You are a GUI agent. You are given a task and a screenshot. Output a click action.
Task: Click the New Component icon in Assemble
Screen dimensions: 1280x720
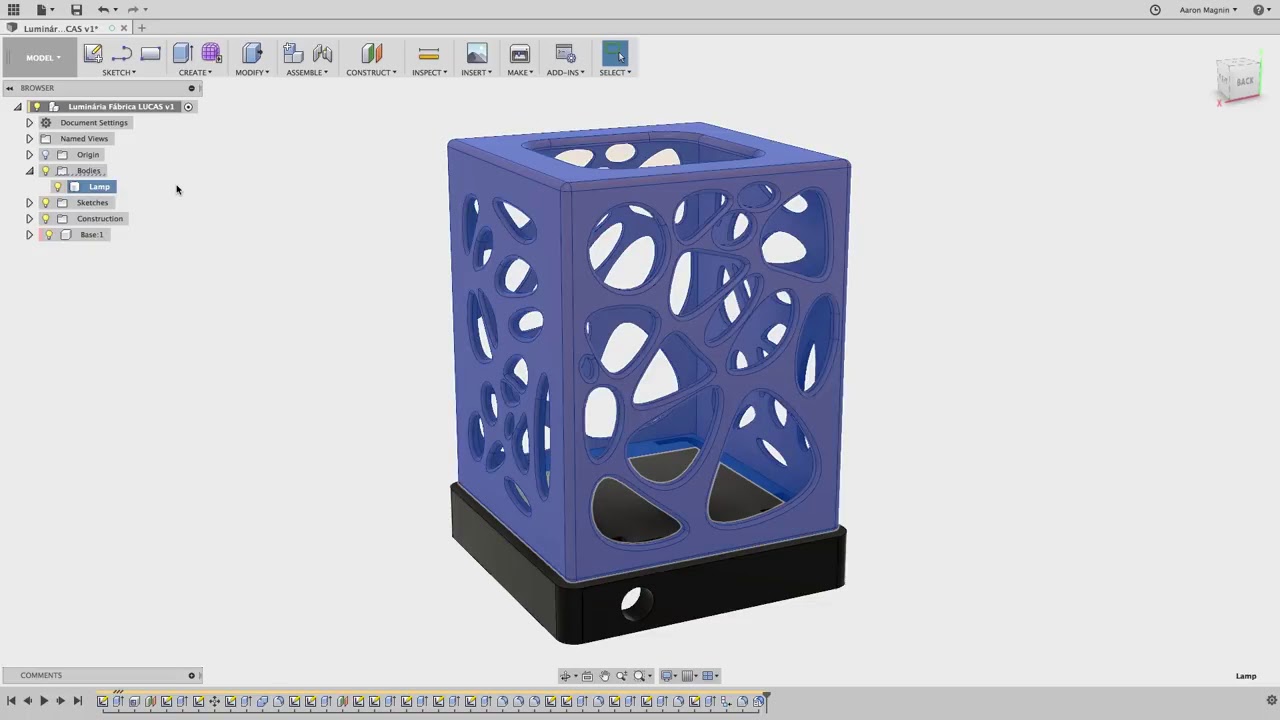(x=292, y=54)
